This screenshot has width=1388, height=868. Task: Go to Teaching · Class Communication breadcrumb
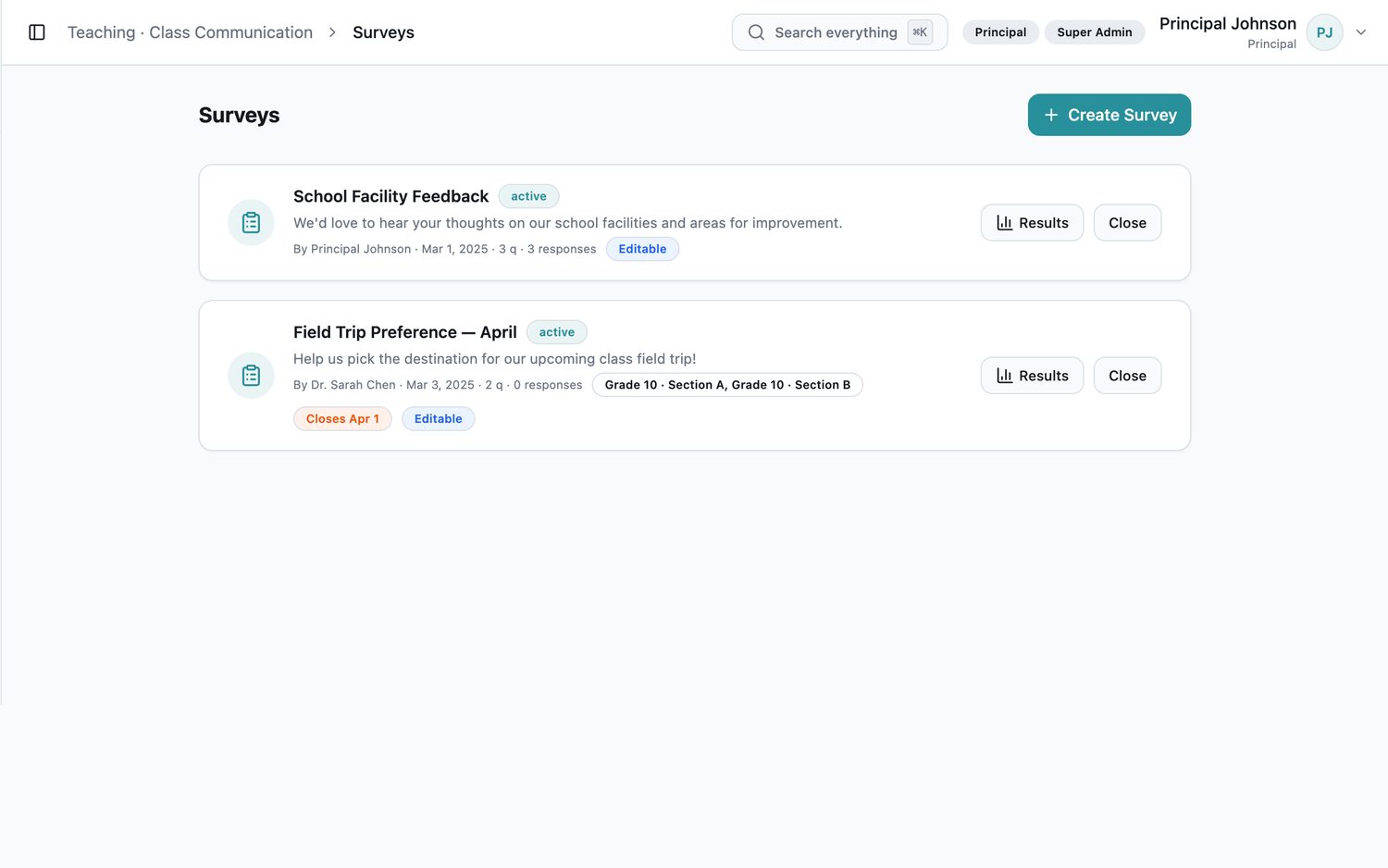(x=190, y=32)
